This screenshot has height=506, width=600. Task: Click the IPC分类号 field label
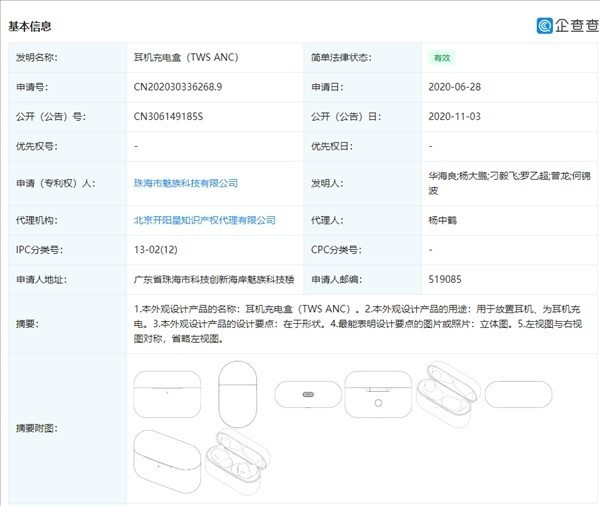[38, 250]
